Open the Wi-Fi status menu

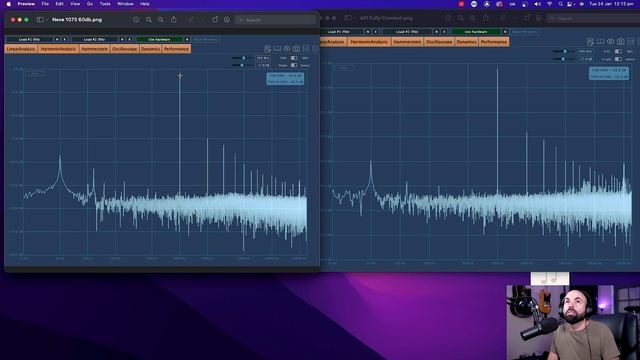click(549, 4)
